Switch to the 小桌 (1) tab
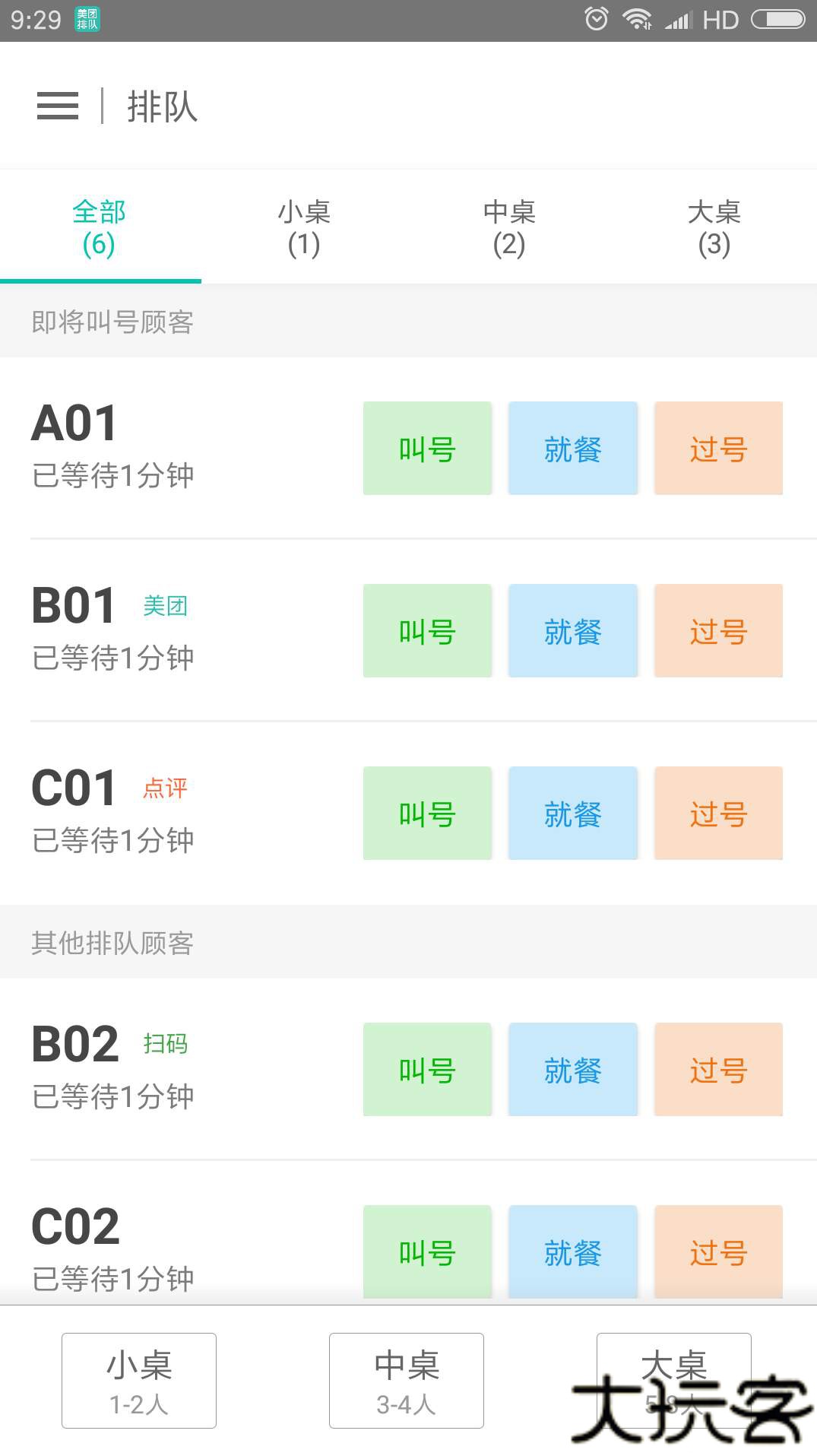 (304, 227)
